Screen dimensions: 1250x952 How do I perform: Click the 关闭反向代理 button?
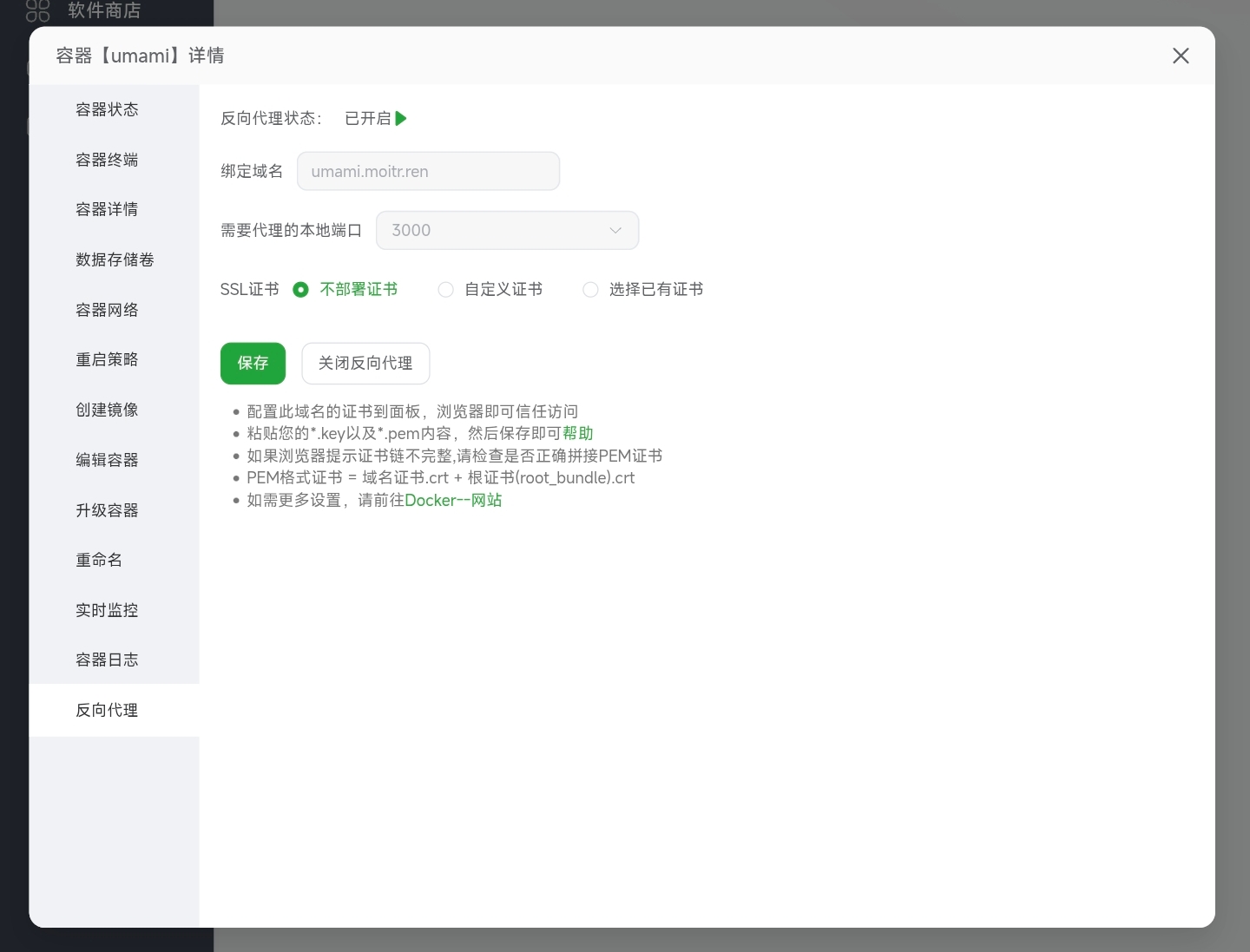click(x=365, y=364)
